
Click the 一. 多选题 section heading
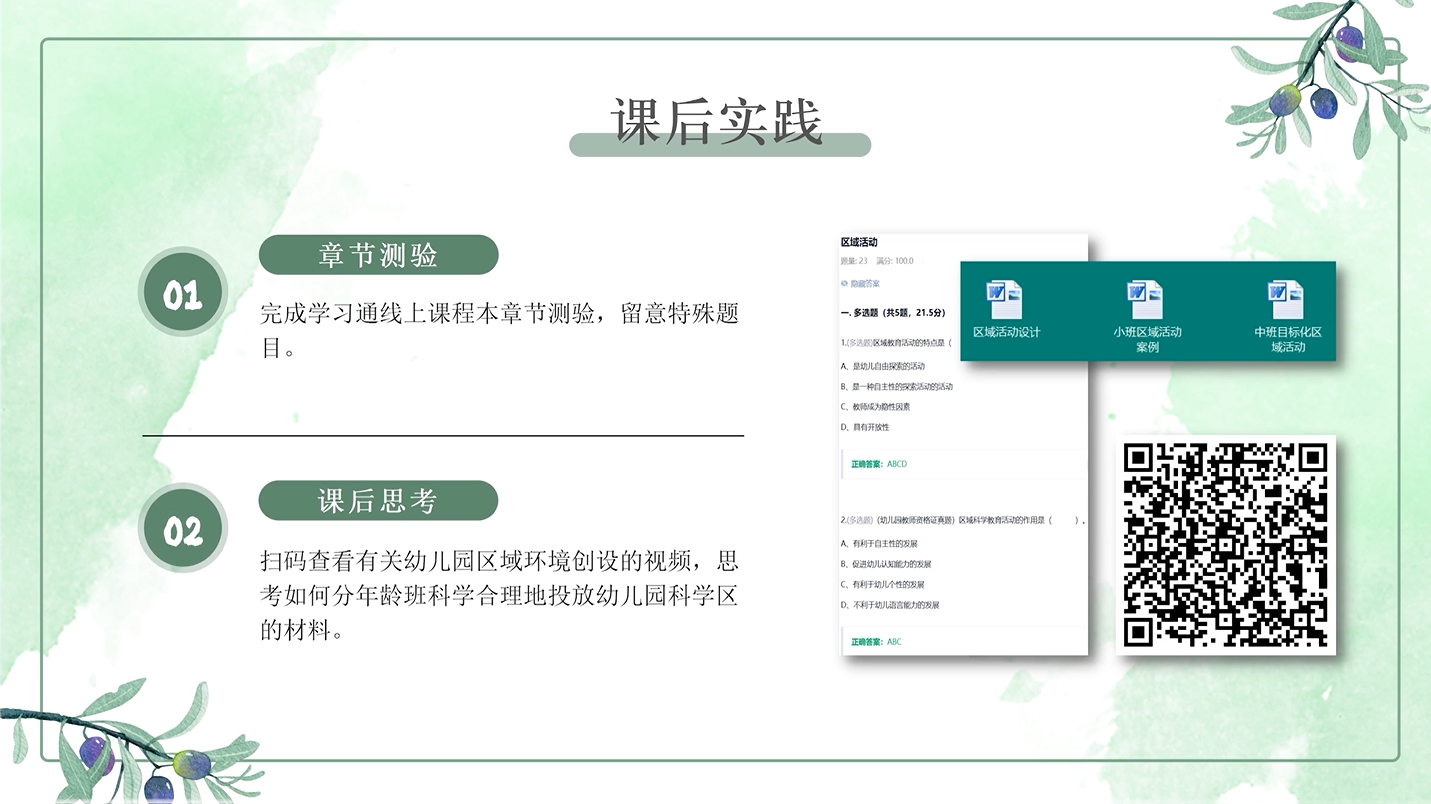pos(893,313)
